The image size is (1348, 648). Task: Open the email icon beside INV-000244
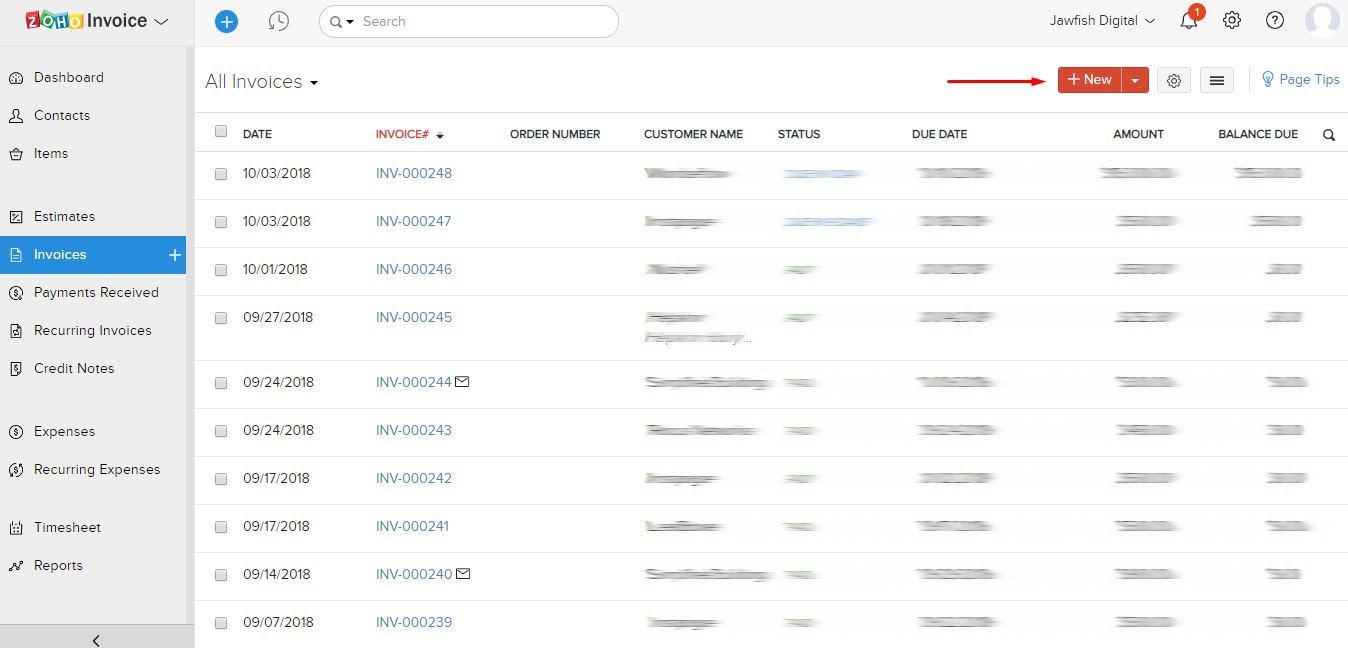[x=462, y=380]
